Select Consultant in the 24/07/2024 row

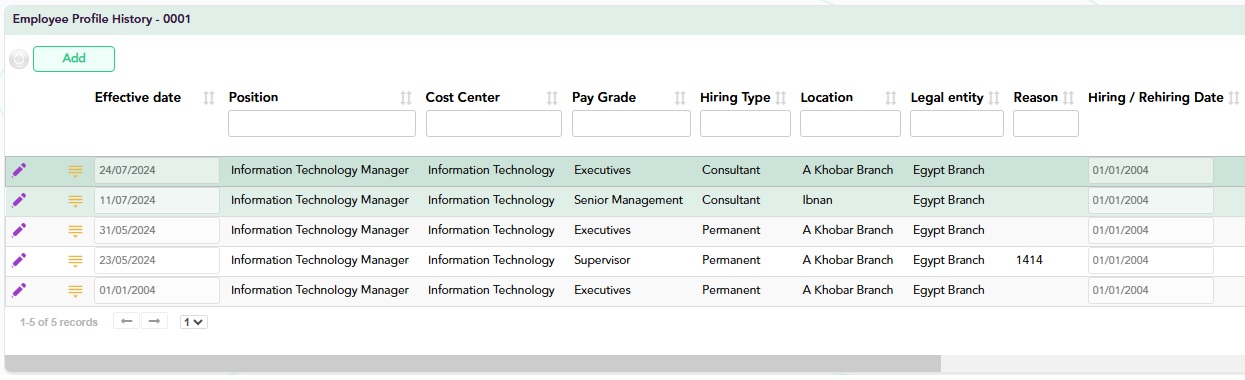click(x=731, y=170)
